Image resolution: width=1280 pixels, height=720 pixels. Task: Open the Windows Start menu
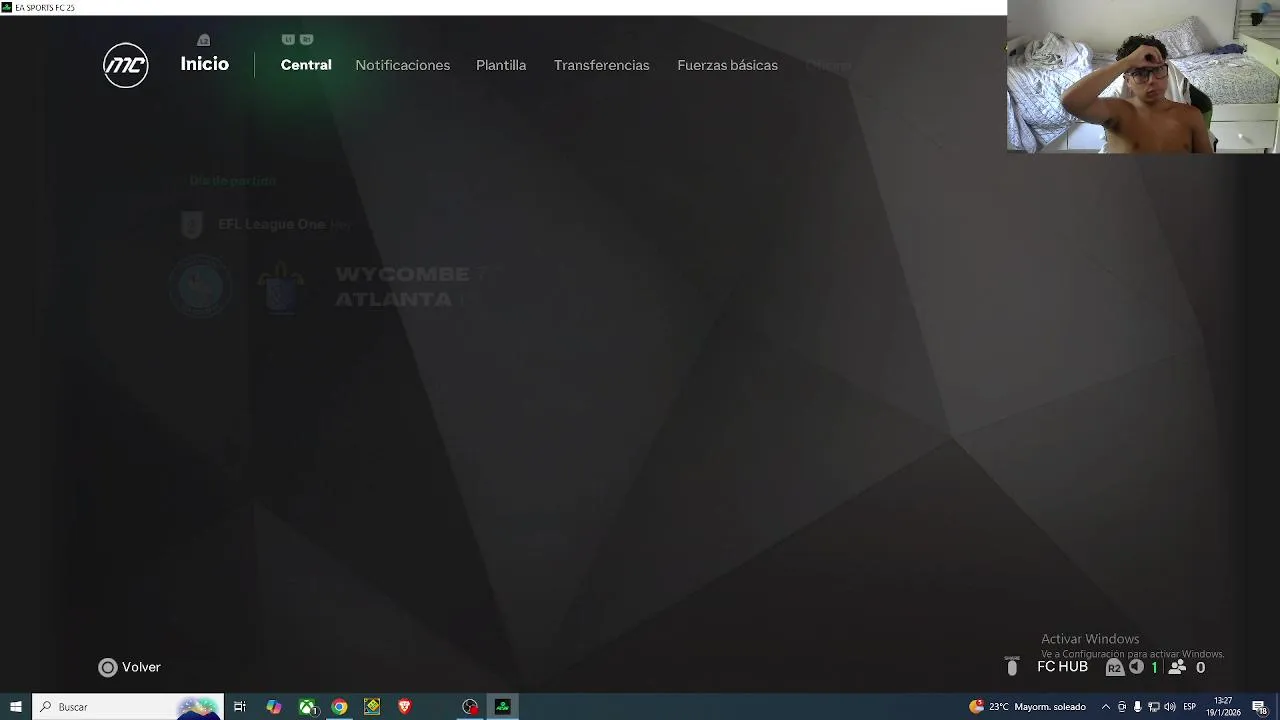[16, 707]
